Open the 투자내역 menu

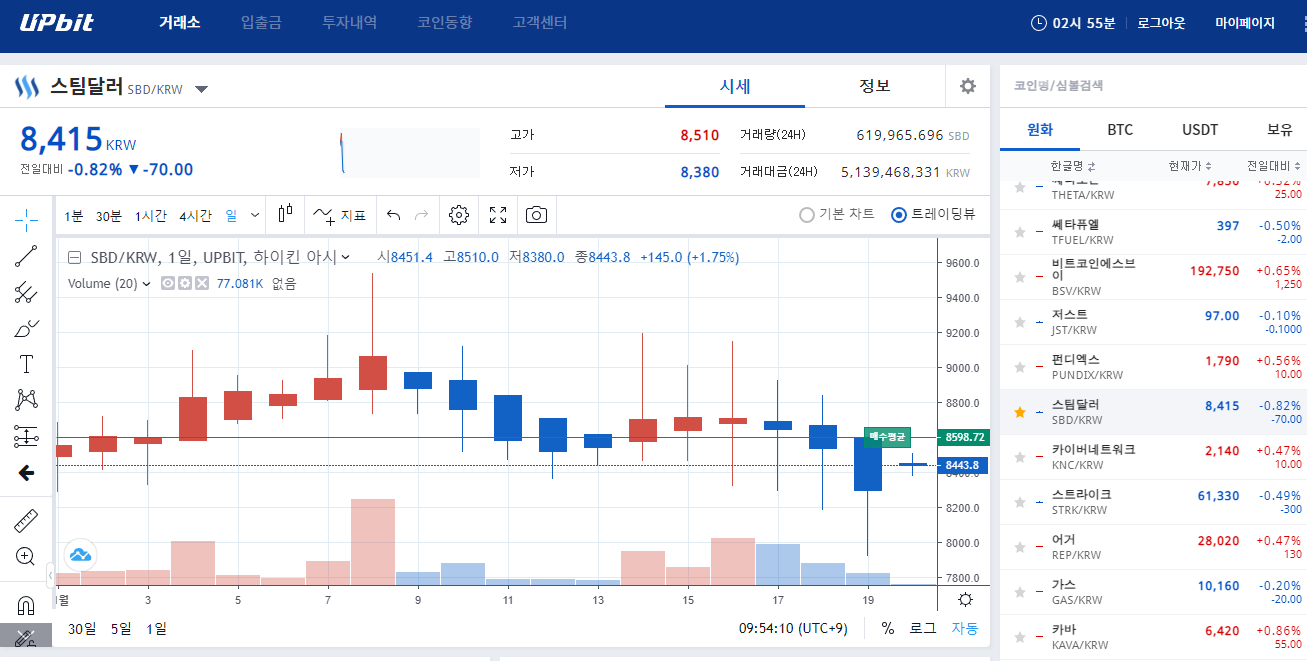(350, 23)
